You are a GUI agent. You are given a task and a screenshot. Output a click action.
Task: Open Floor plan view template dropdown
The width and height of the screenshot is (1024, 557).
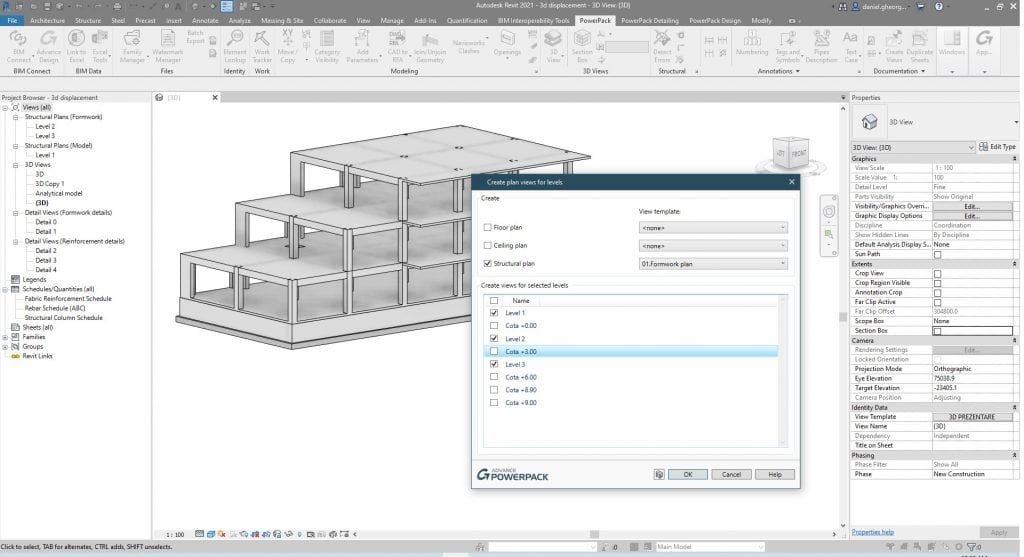713,227
